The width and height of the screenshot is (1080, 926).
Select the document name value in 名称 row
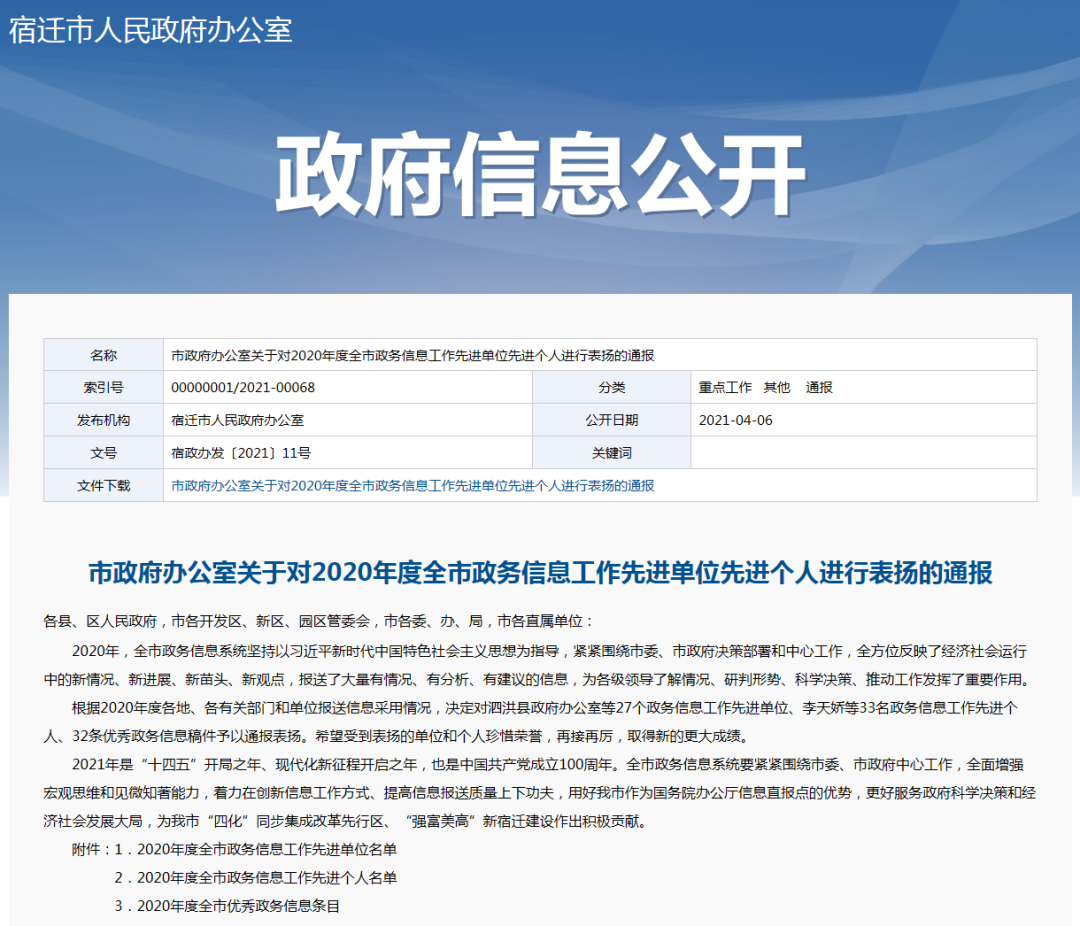pos(413,356)
